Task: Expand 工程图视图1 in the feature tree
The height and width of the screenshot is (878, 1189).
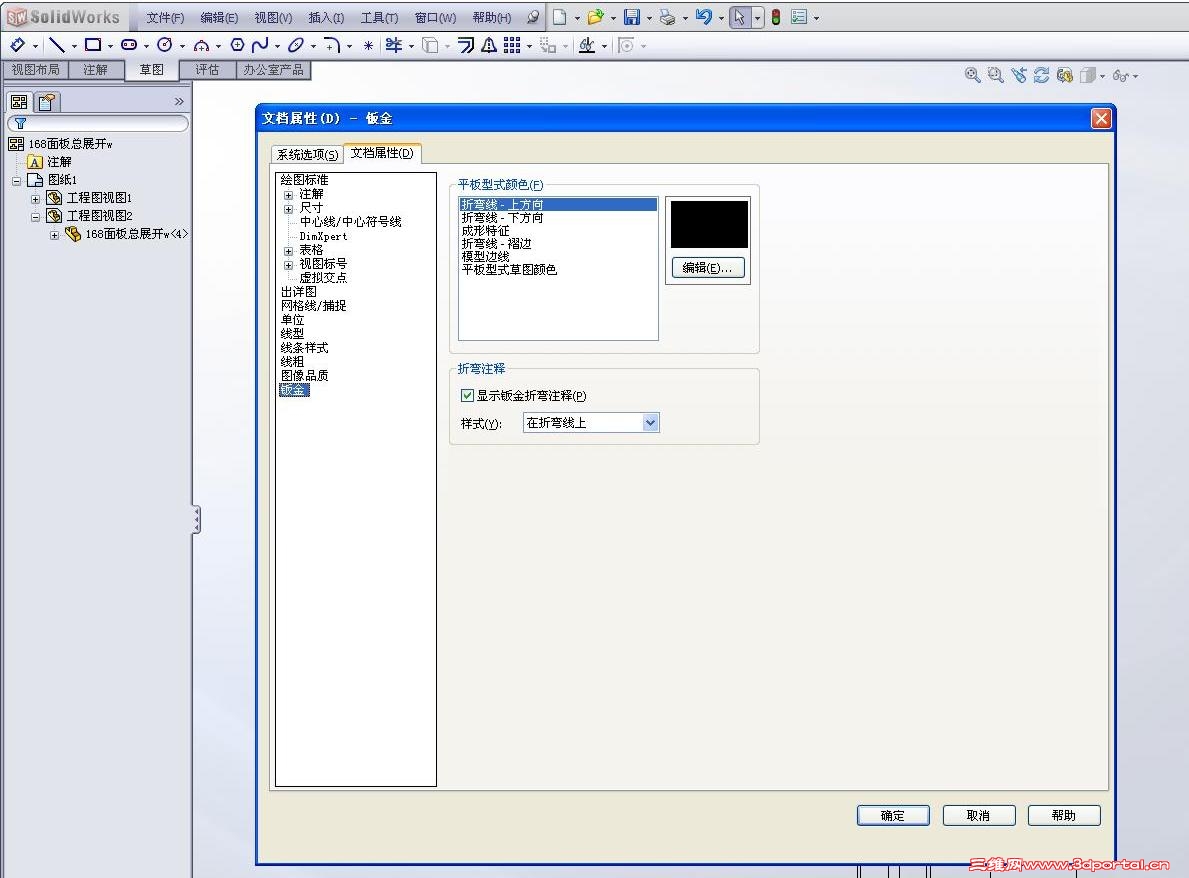Action: [35, 199]
